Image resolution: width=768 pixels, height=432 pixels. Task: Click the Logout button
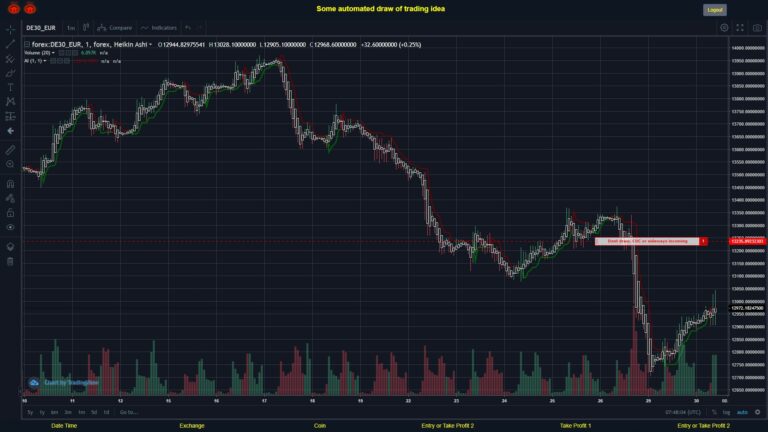[715, 10]
